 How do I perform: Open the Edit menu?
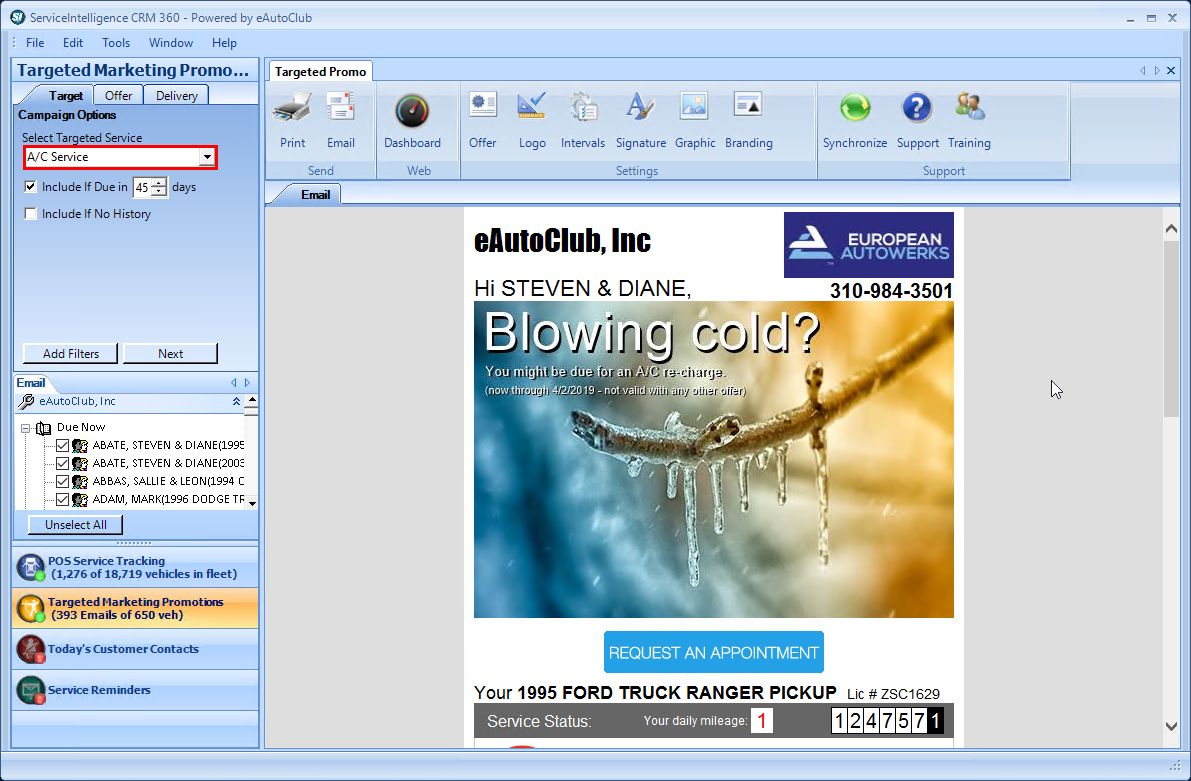[x=73, y=43]
